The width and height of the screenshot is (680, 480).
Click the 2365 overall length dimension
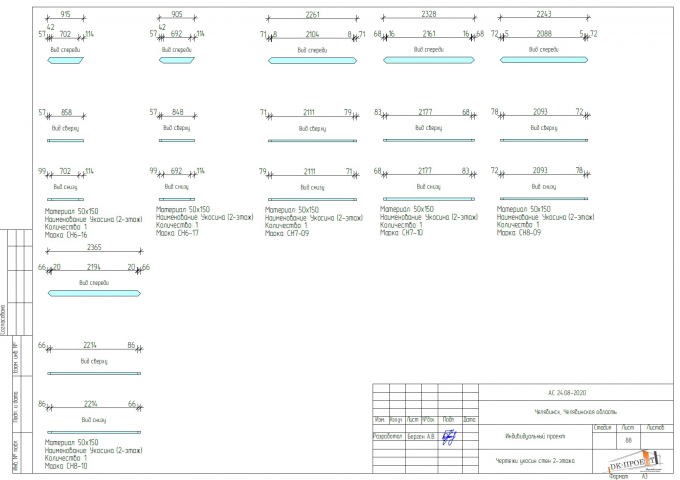[94, 247]
